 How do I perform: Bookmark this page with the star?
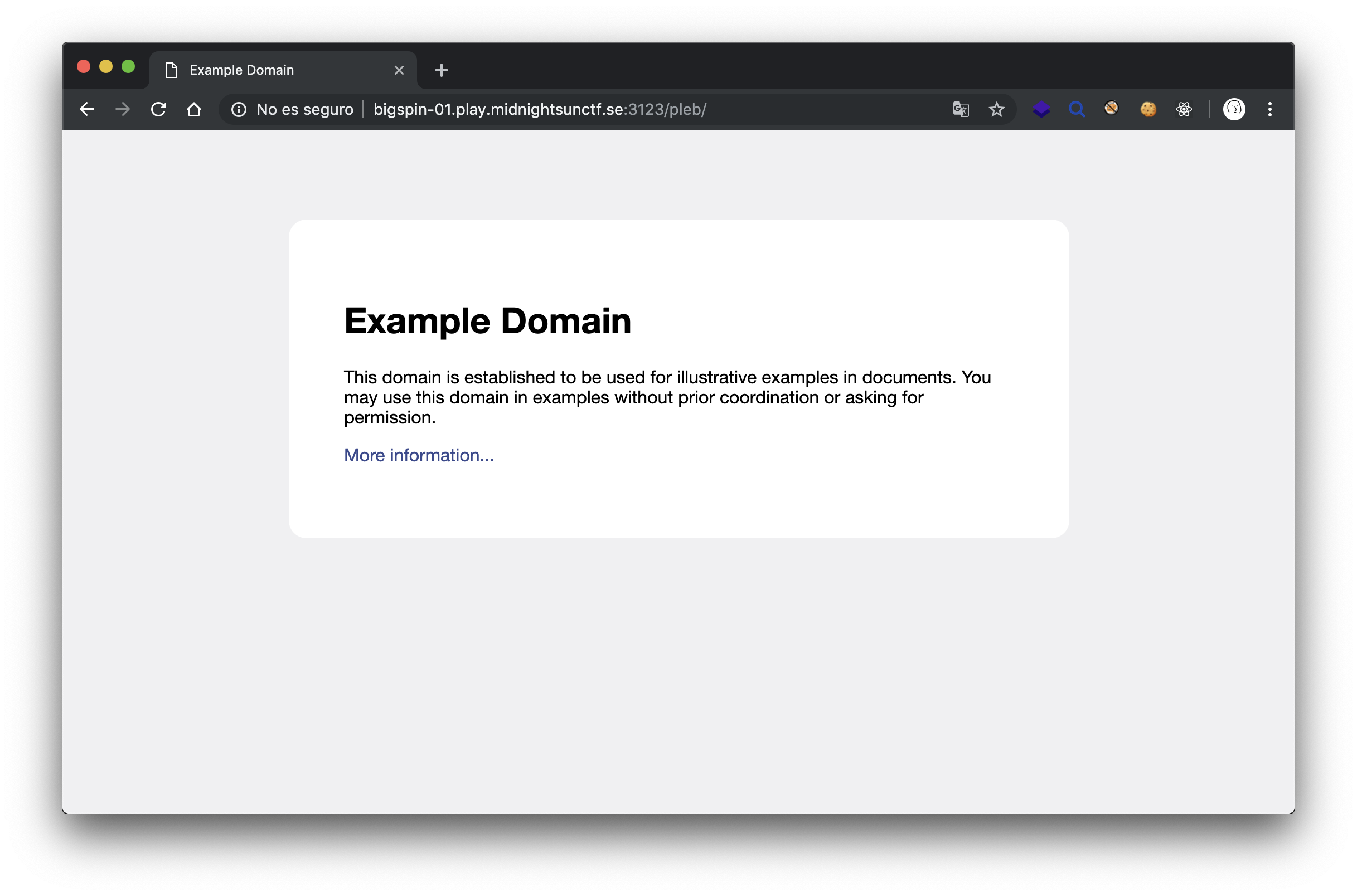pyautogui.click(x=996, y=109)
